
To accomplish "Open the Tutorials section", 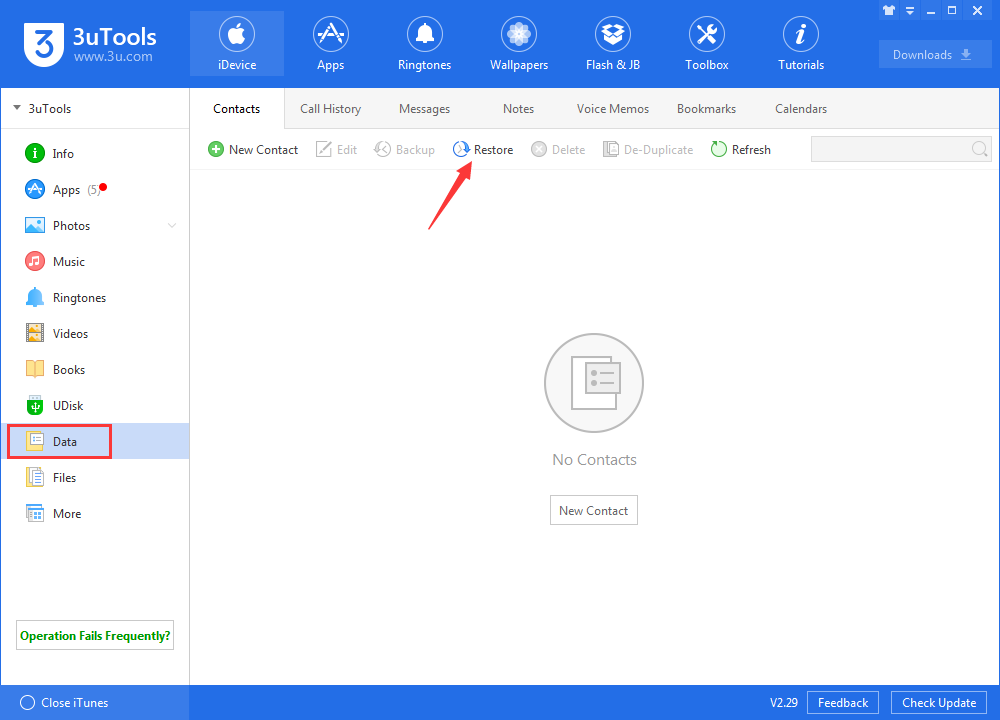I will pyautogui.click(x=801, y=43).
